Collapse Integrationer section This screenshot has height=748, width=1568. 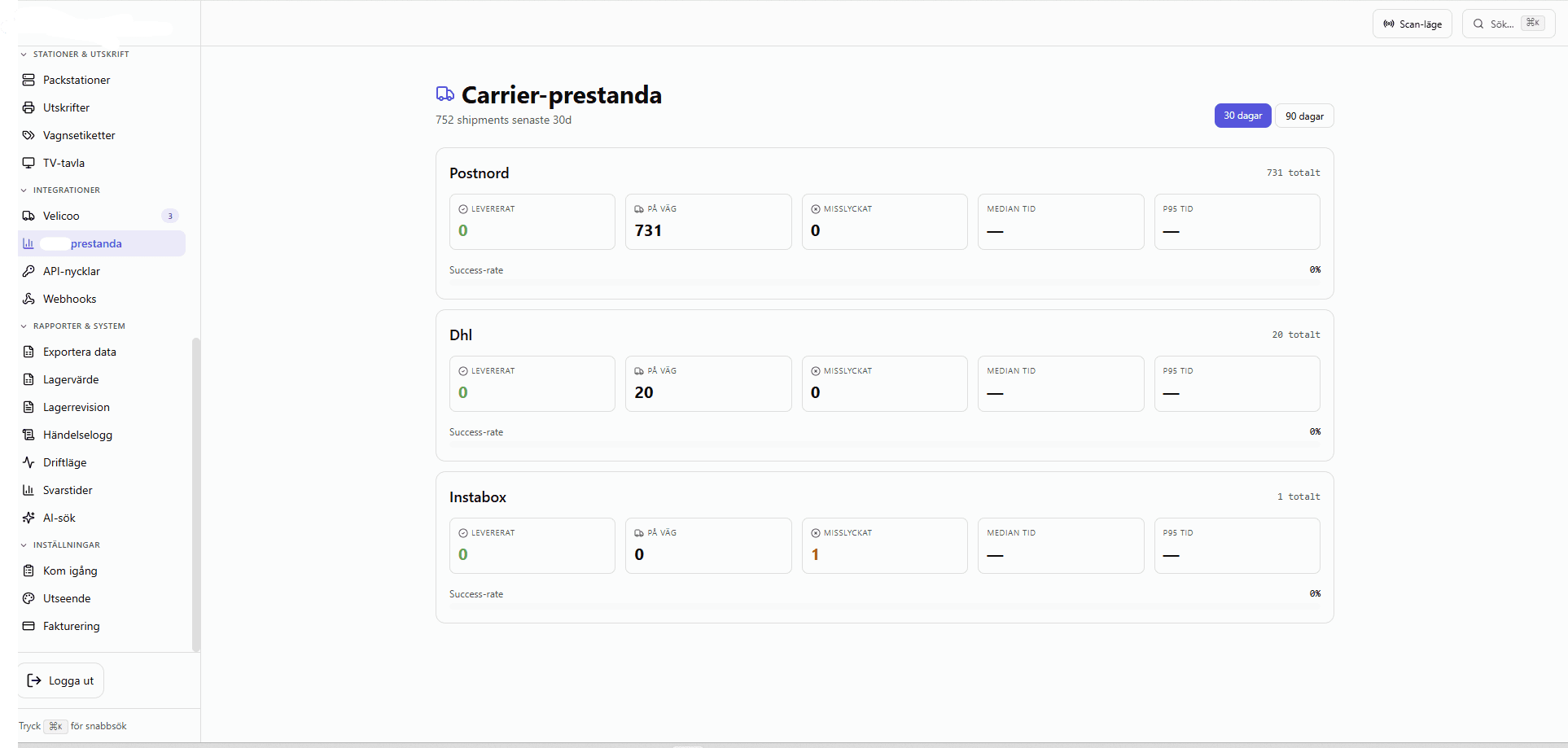point(60,190)
